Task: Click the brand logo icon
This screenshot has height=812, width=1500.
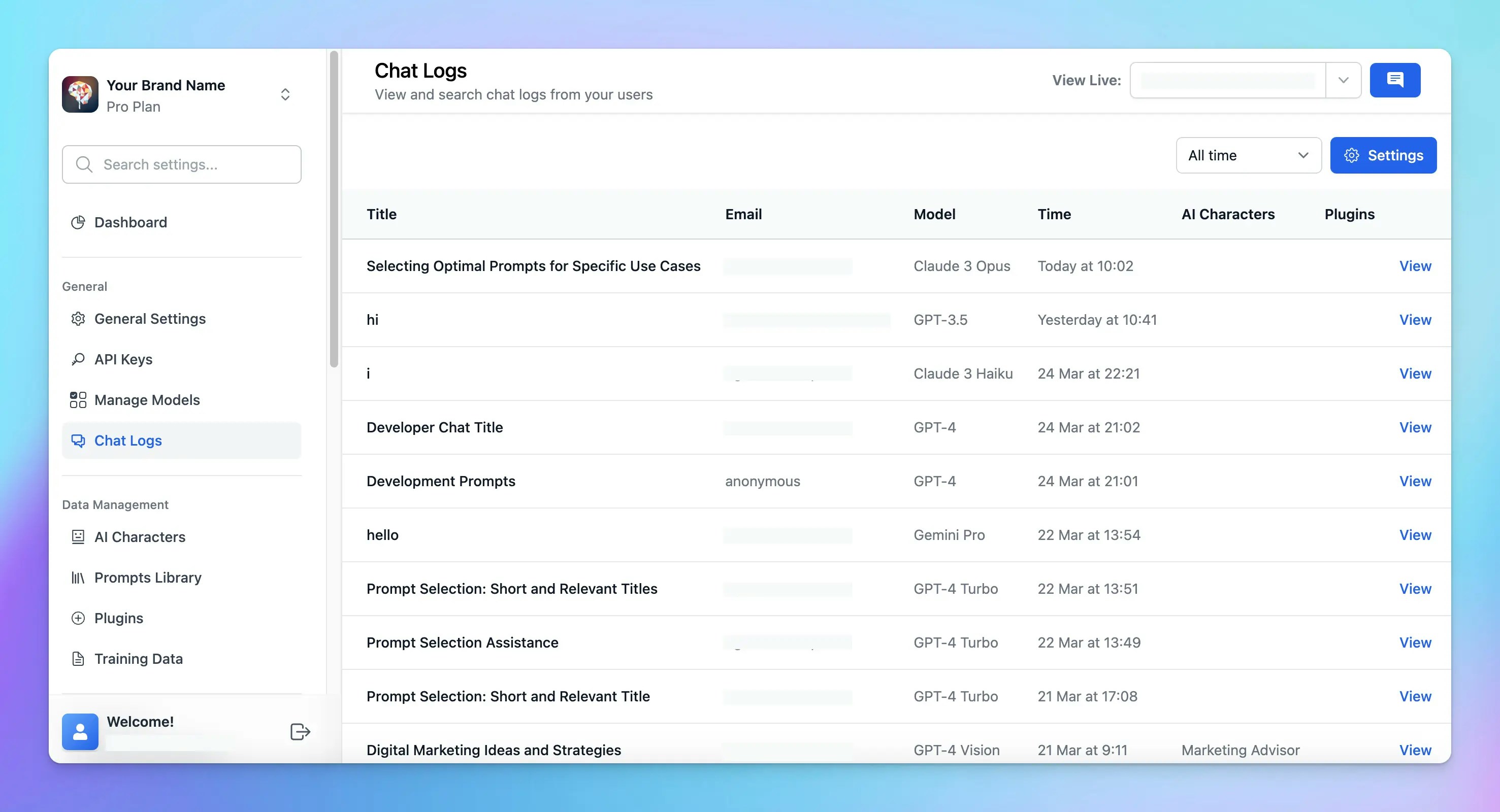Action: pyautogui.click(x=80, y=94)
